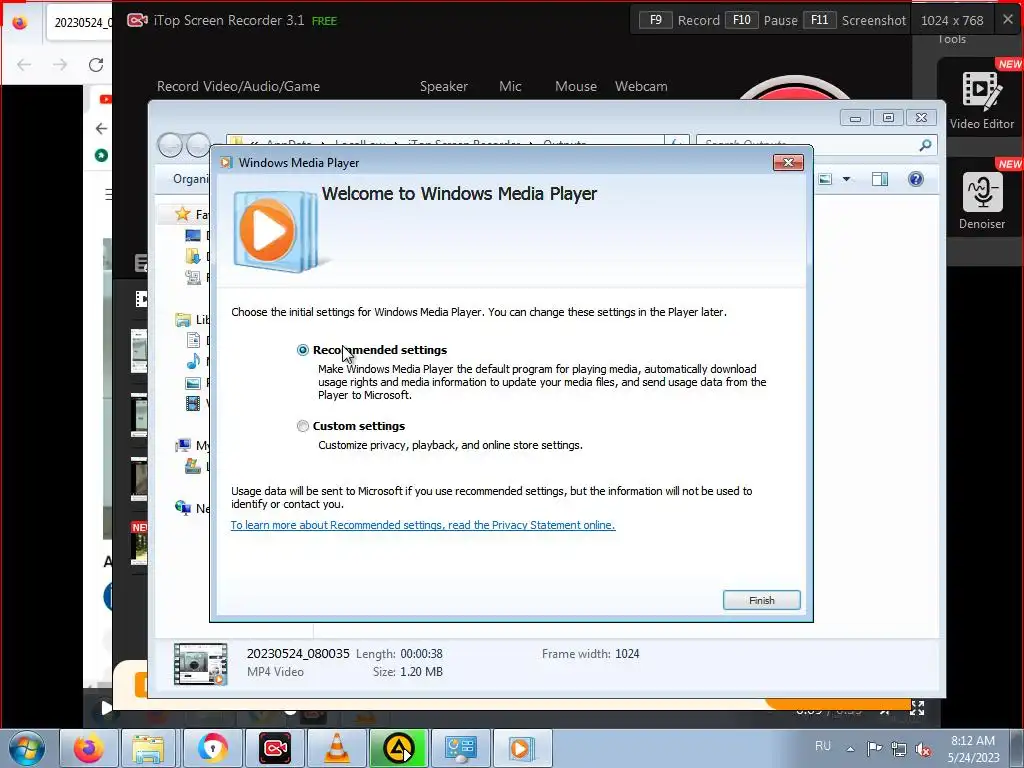Viewport: 1024px width, 768px height.
Task: Click the Explorer search magnifier icon
Action: coord(925,145)
